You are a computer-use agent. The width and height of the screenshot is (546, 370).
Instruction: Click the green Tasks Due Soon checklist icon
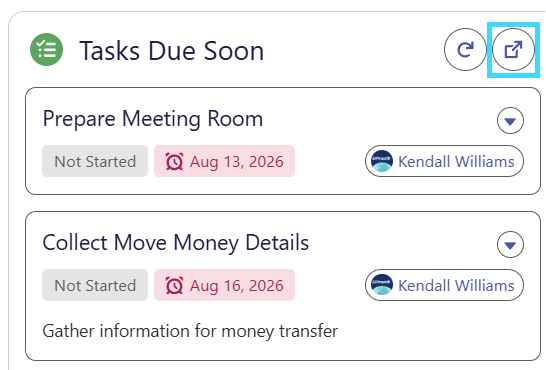(46, 49)
